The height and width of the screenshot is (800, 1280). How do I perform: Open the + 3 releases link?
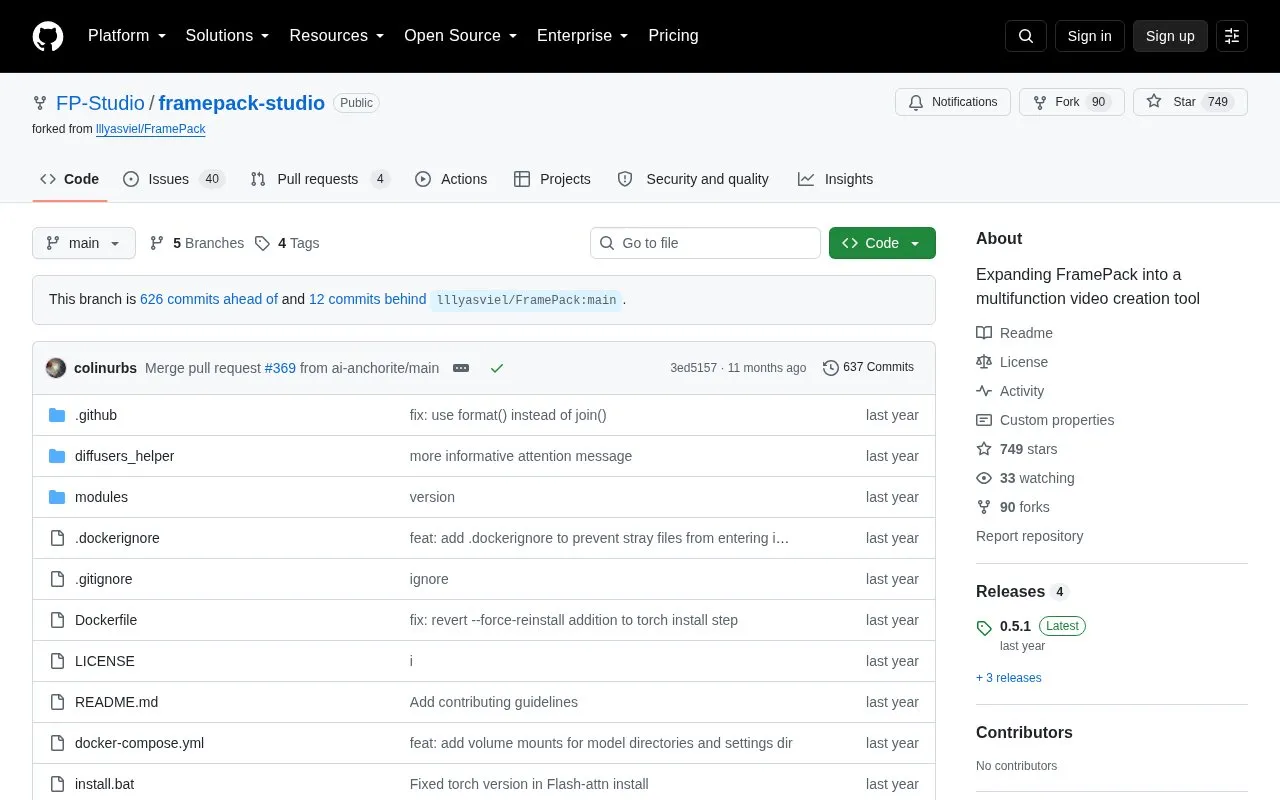coord(1009,678)
